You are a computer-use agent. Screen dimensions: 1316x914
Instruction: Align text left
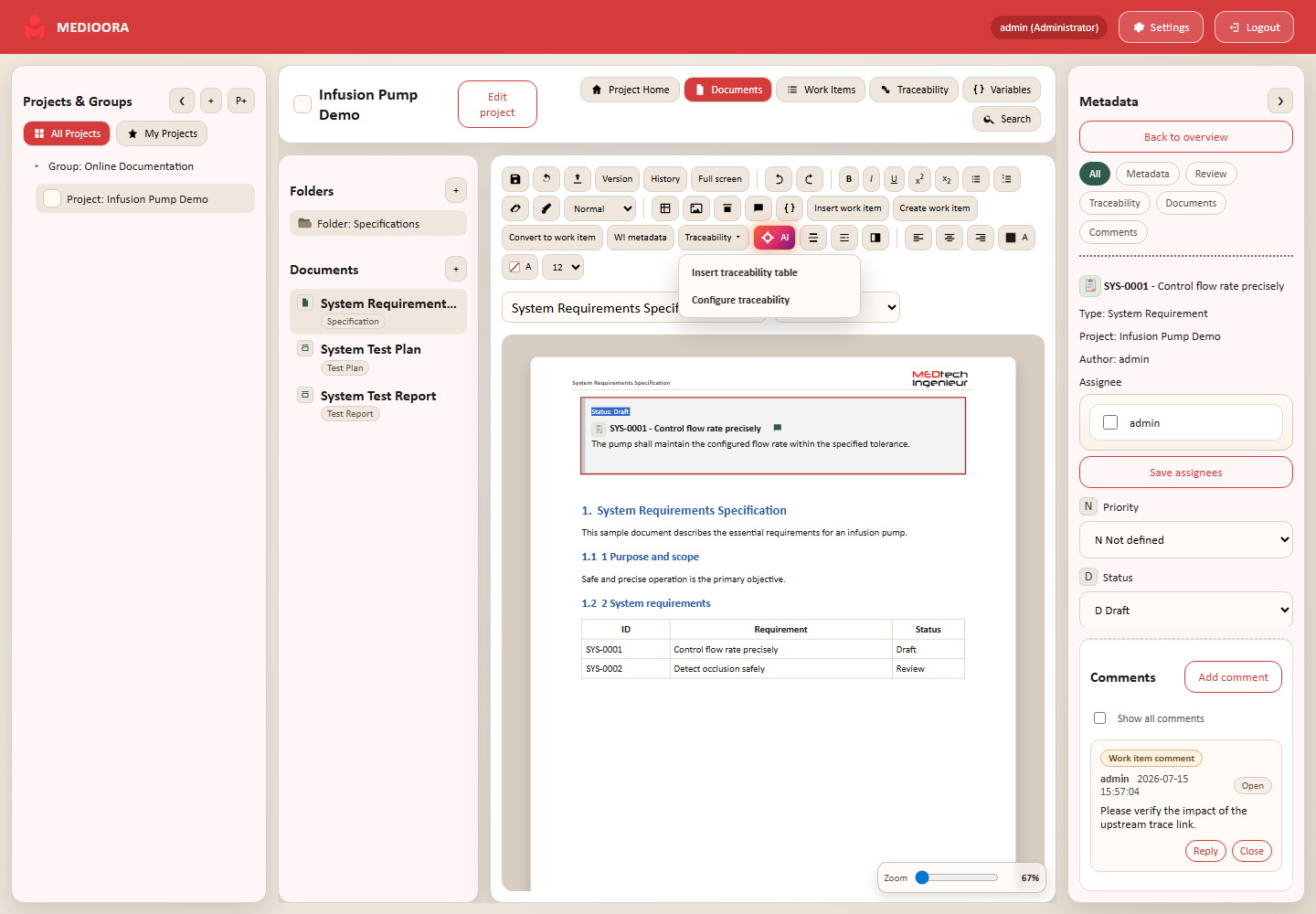[918, 238]
